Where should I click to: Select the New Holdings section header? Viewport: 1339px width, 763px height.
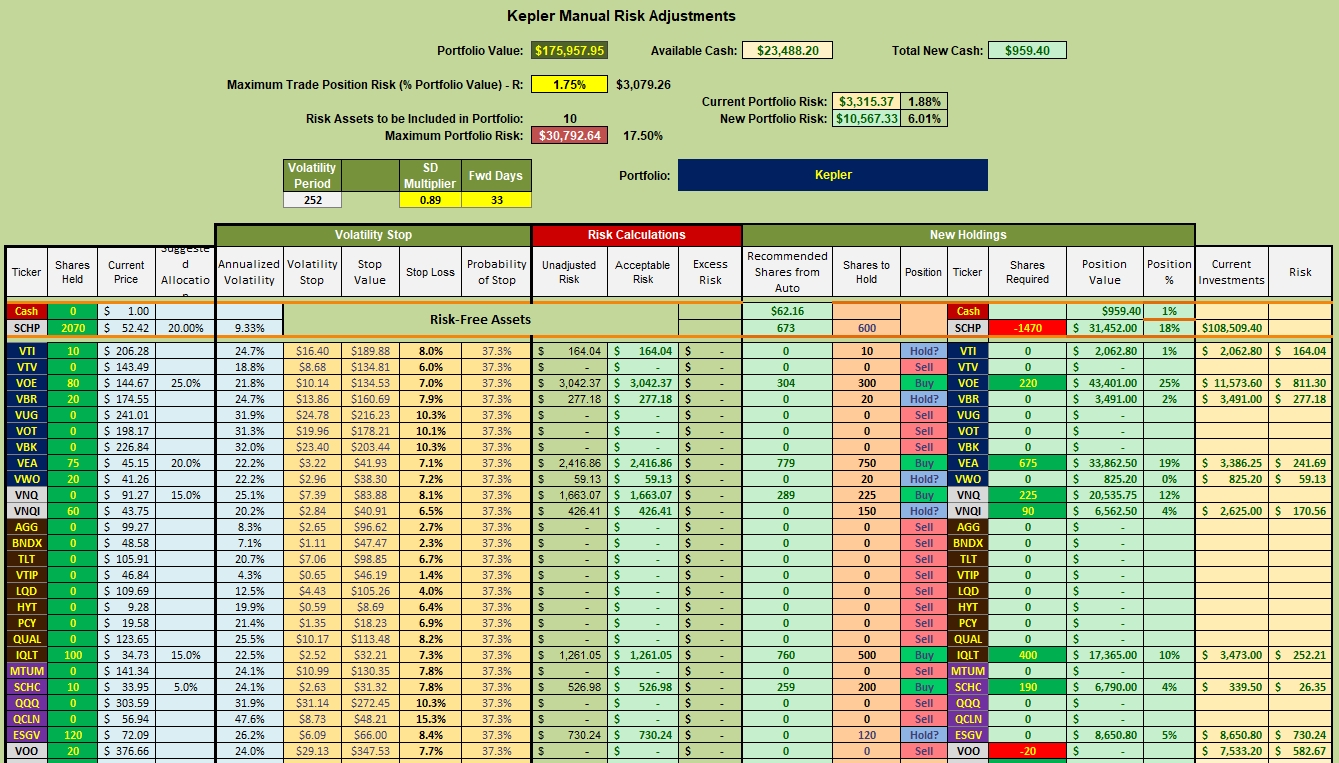[968, 235]
